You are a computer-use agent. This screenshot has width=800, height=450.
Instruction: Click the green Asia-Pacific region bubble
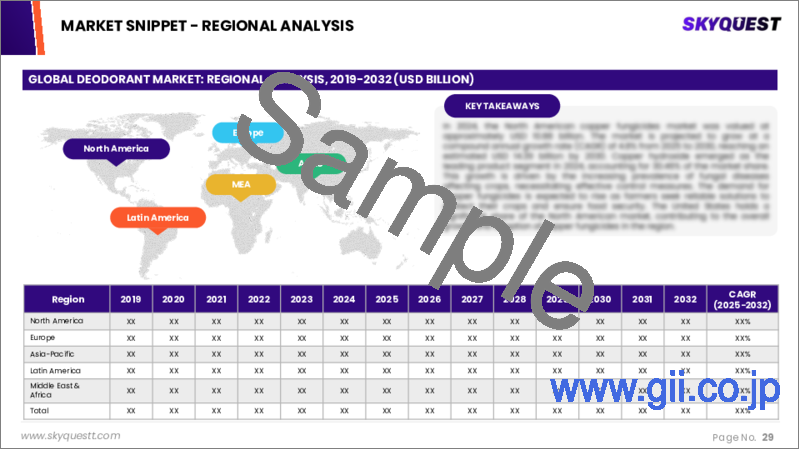coord(310,164)
